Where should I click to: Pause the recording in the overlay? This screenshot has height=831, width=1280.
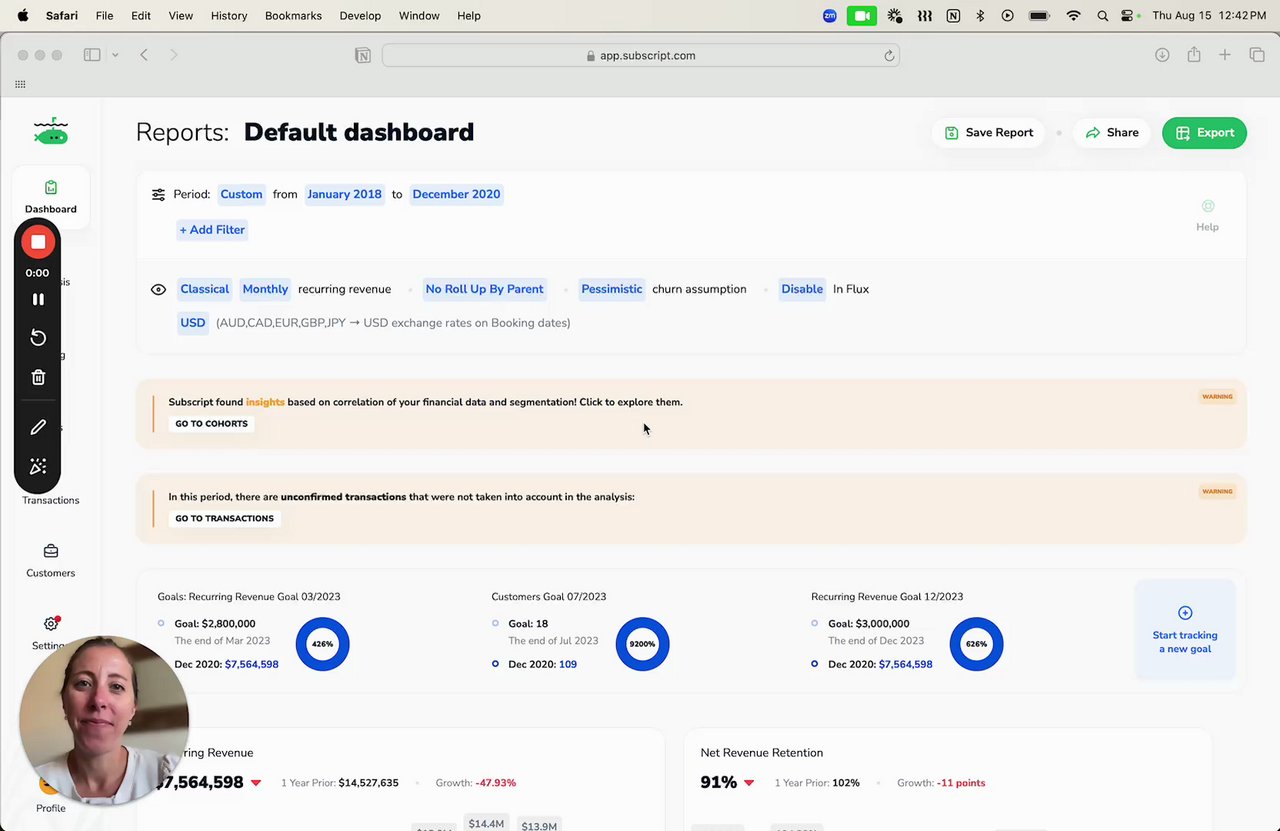[38, 299]
